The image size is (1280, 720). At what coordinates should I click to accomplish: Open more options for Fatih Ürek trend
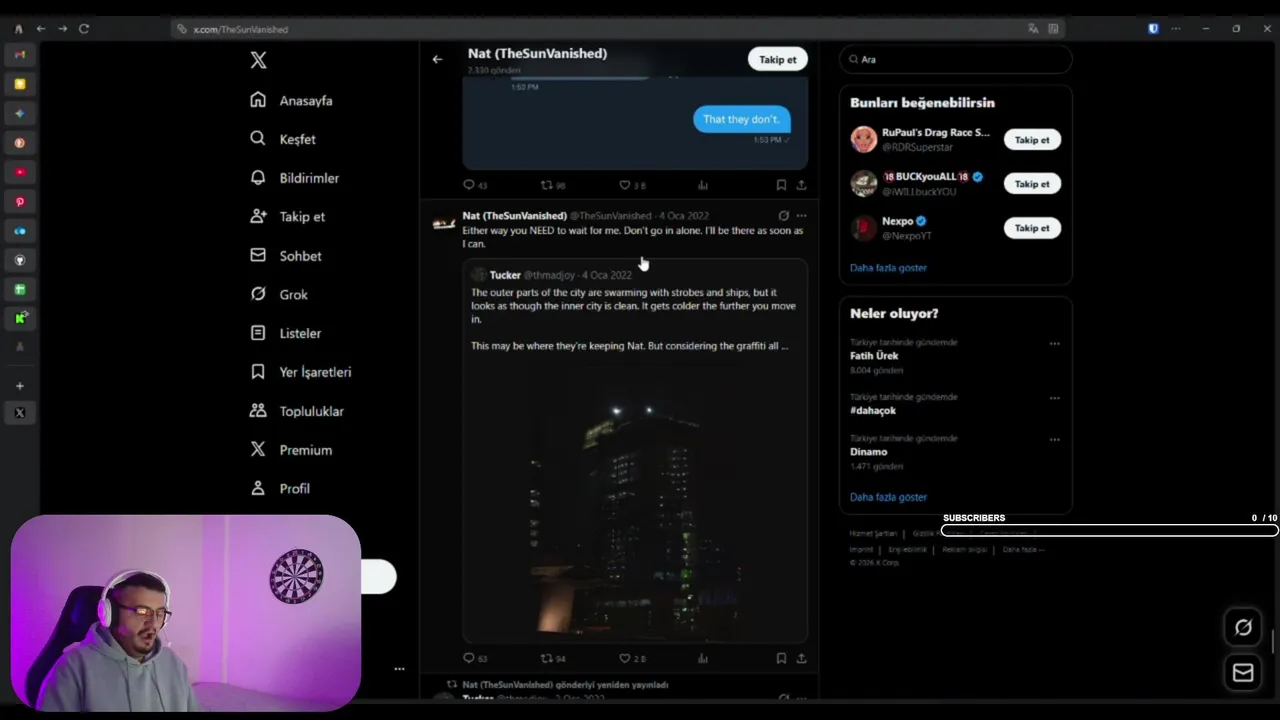[x=1054, y=344]
